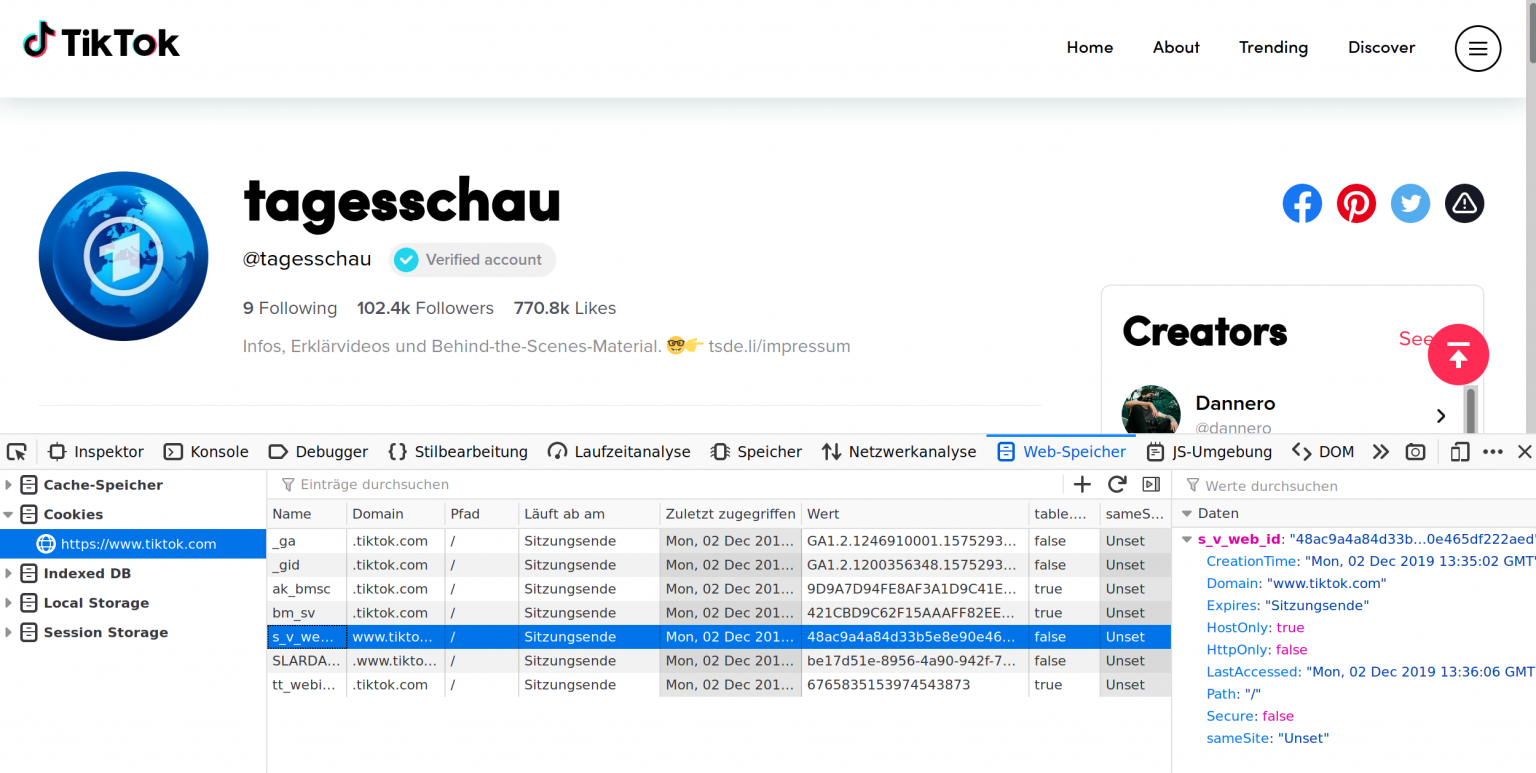Screen dimensions: 1536x773
Task: Click the 'Einträge durchsuchen' filter field
Action: 667,485
